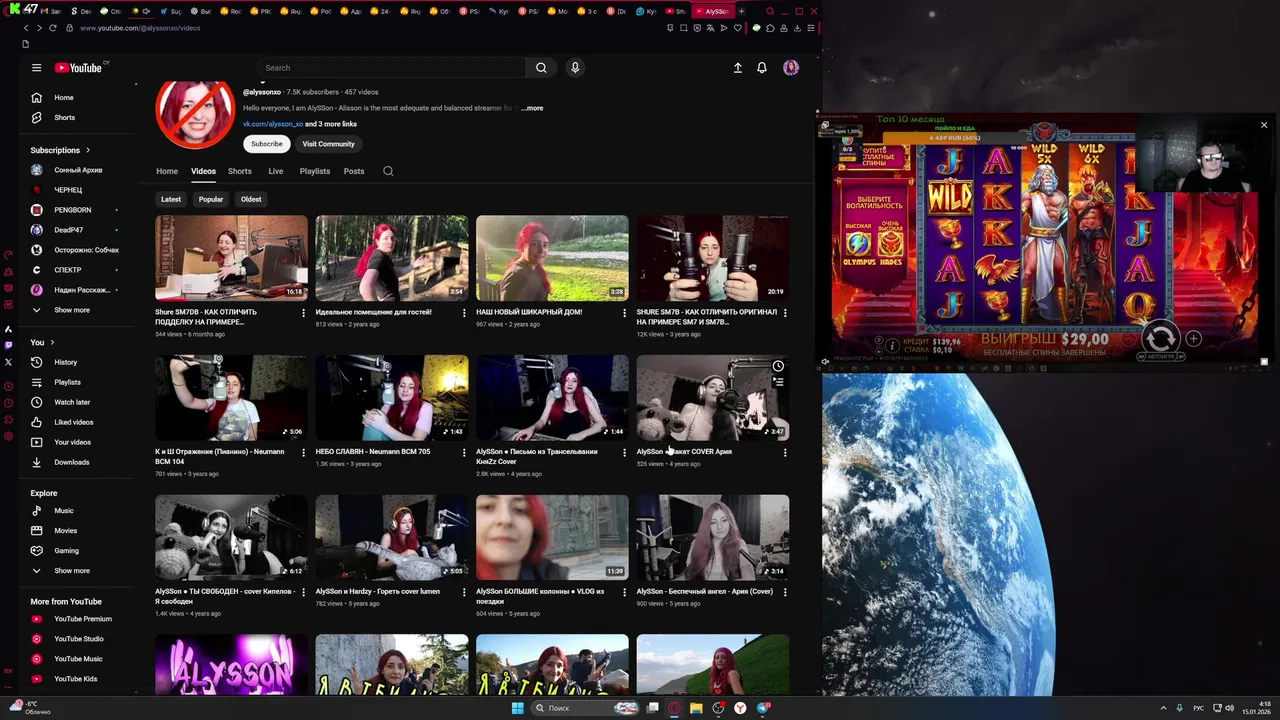Screen dimensions: 1280x720
Task: Click slot game spin button in stream
Action: tap(1160, 337)
